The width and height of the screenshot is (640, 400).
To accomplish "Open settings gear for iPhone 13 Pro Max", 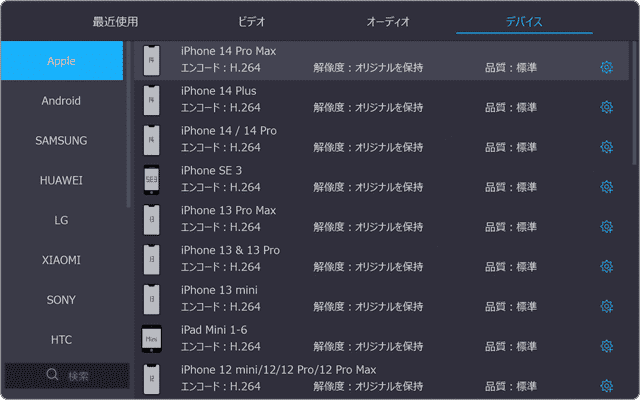I will point(607,227).
